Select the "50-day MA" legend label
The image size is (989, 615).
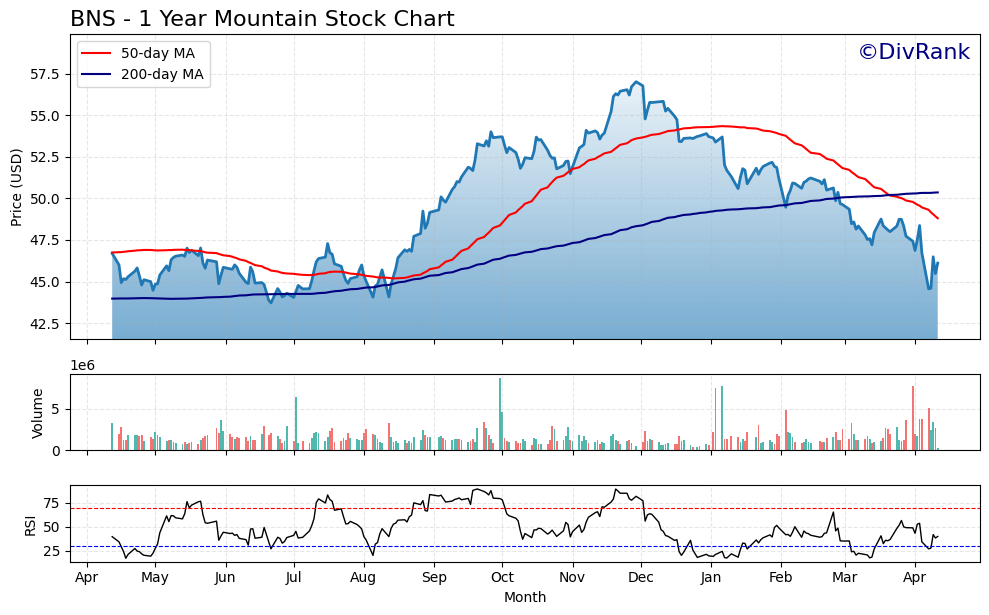(158, 54)
